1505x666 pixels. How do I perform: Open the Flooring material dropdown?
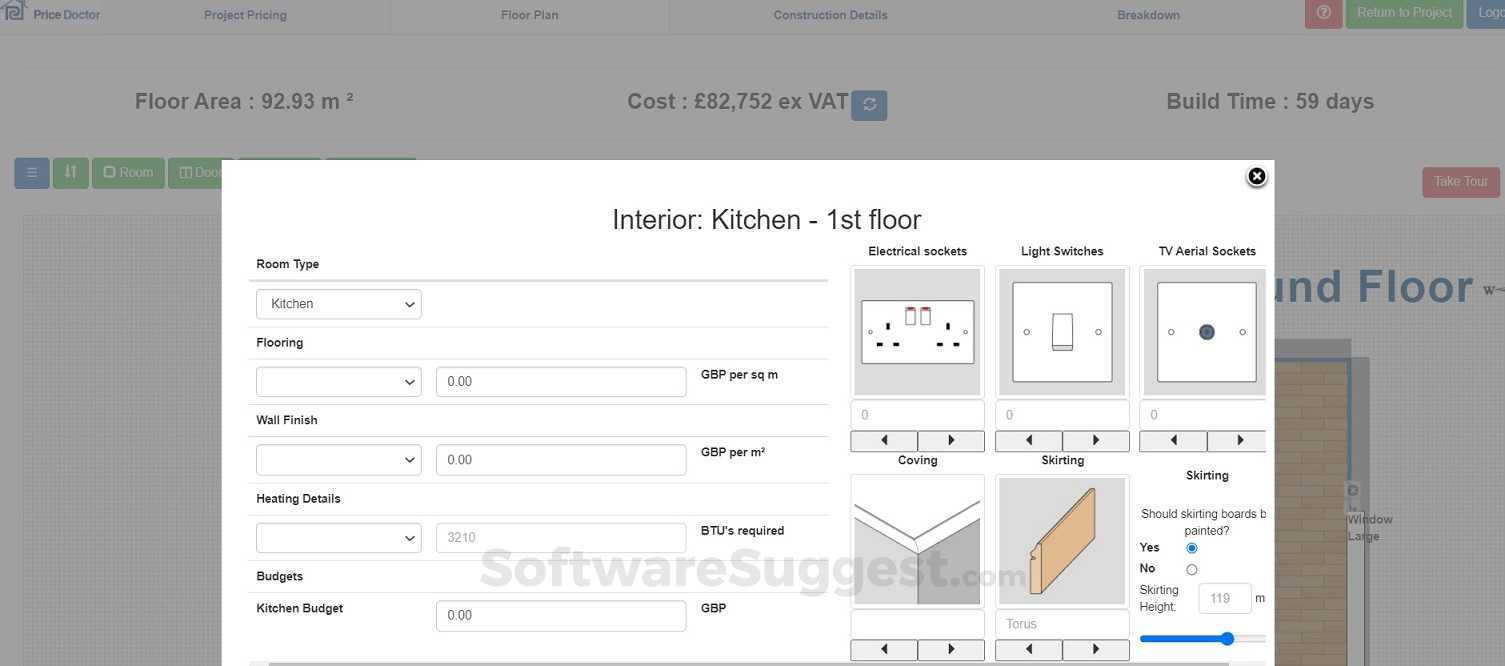(x=338, y=381)
